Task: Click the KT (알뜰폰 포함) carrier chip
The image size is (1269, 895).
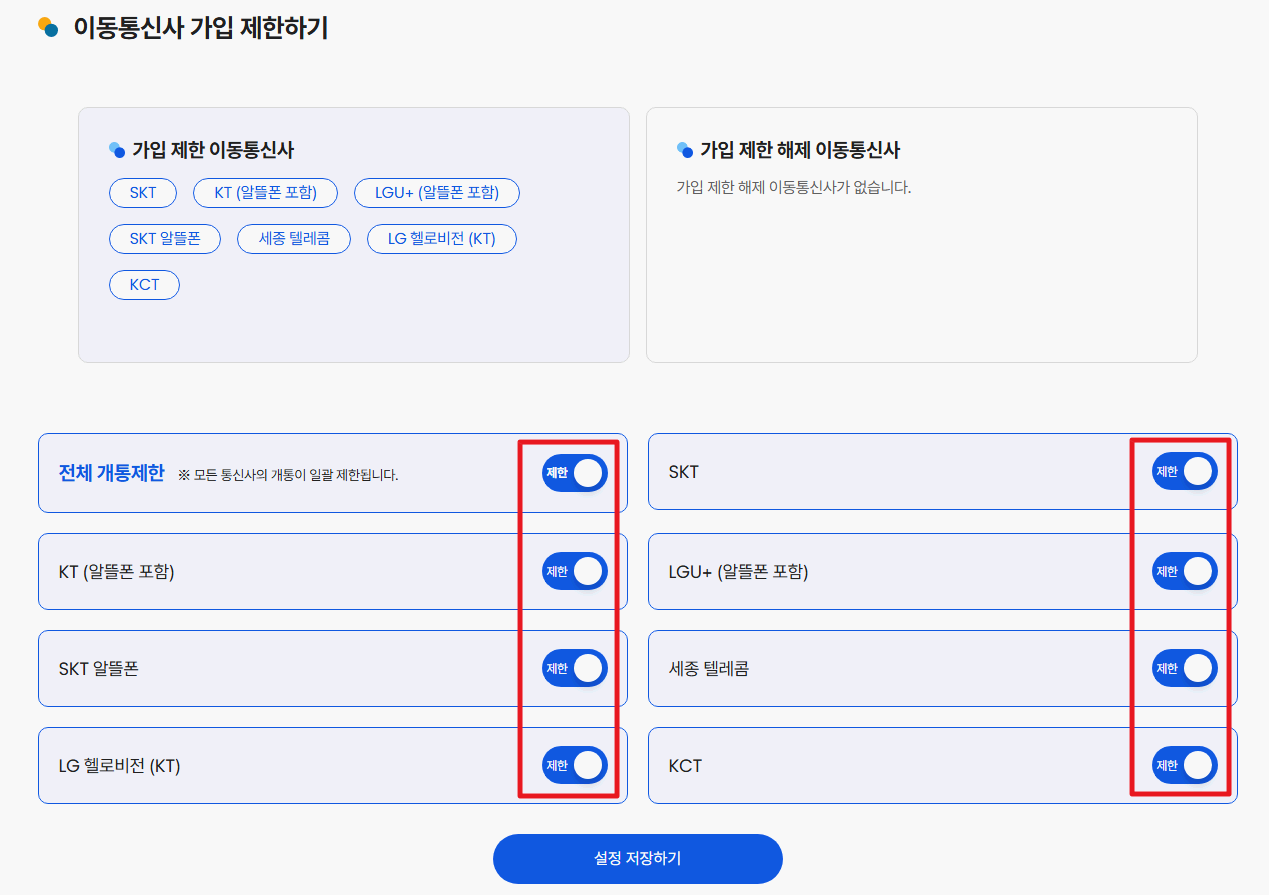Action: point(264,193)
